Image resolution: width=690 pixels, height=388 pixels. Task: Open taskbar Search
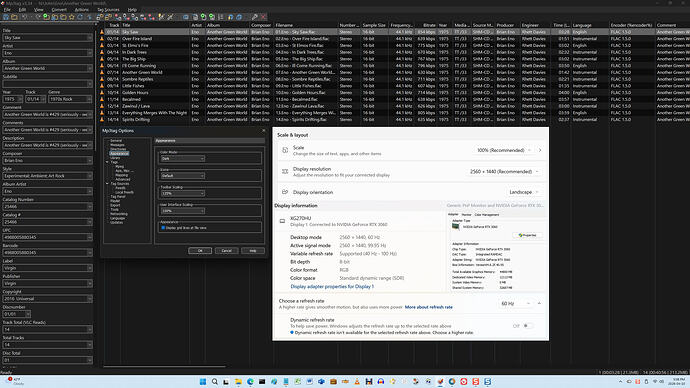[x=215, y=382]
